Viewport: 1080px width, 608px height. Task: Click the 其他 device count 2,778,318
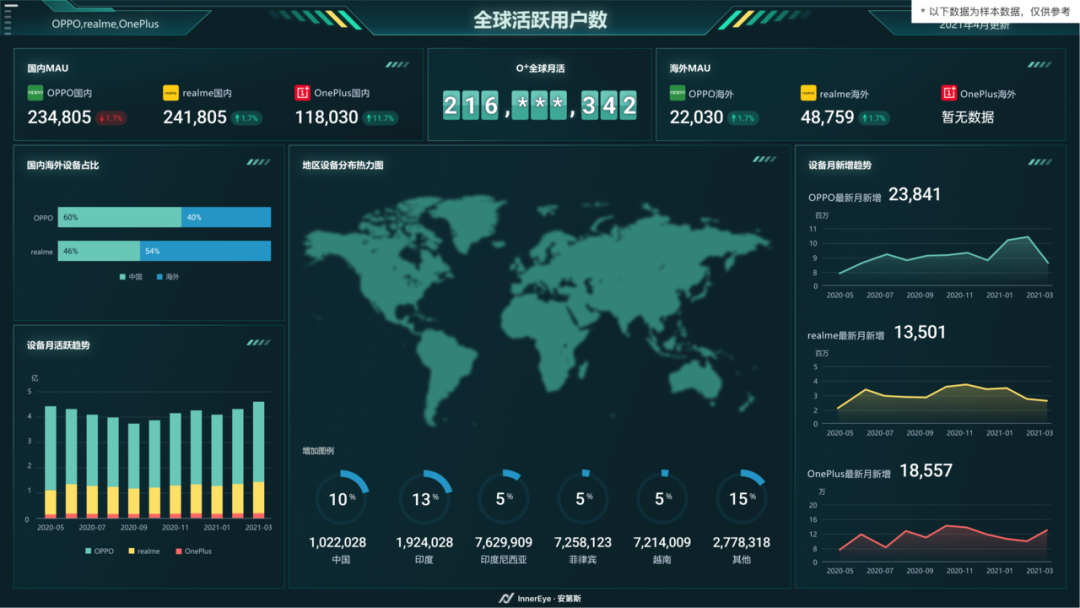click(741, 543)
